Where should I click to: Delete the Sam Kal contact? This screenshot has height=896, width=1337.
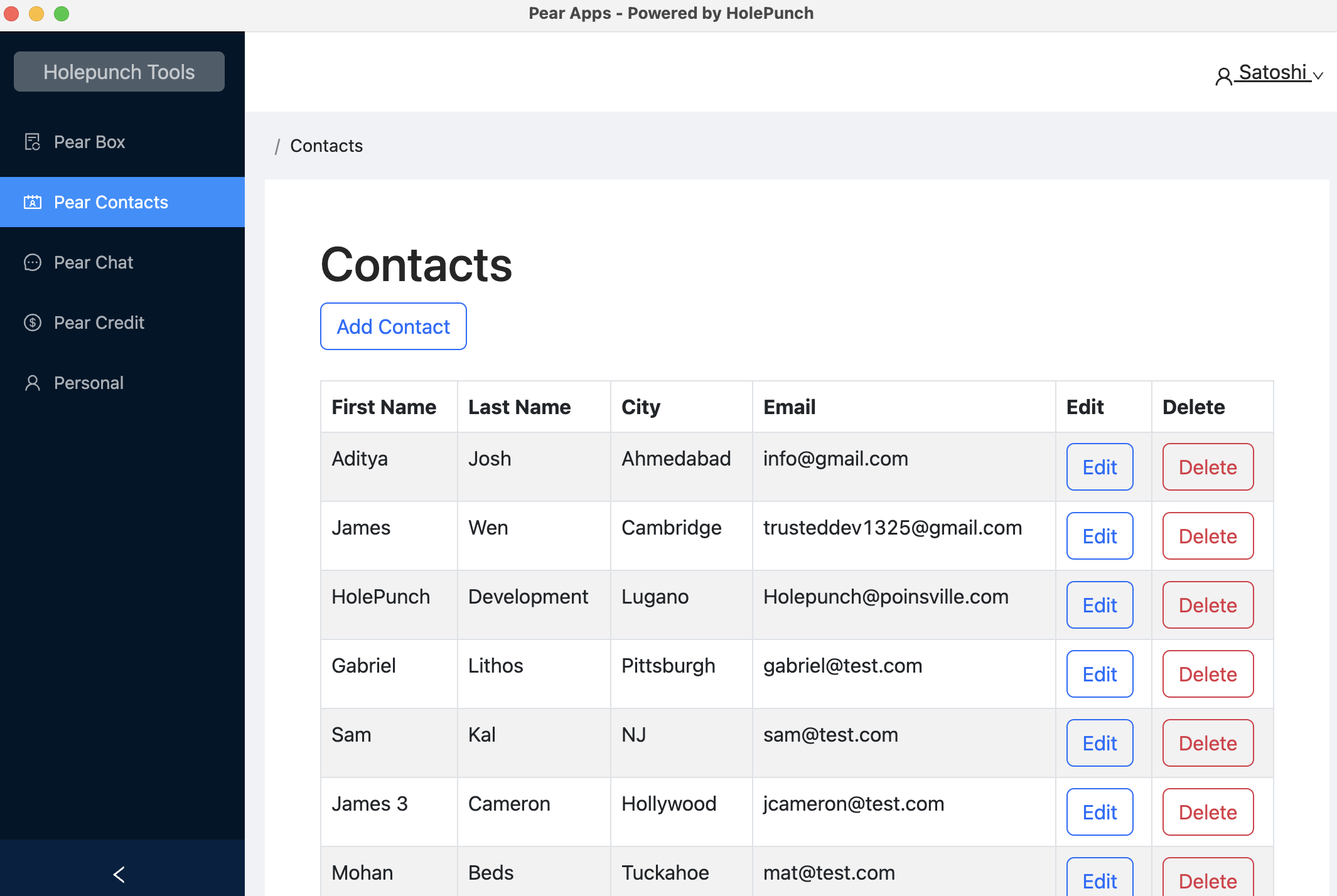(1208, 743)
